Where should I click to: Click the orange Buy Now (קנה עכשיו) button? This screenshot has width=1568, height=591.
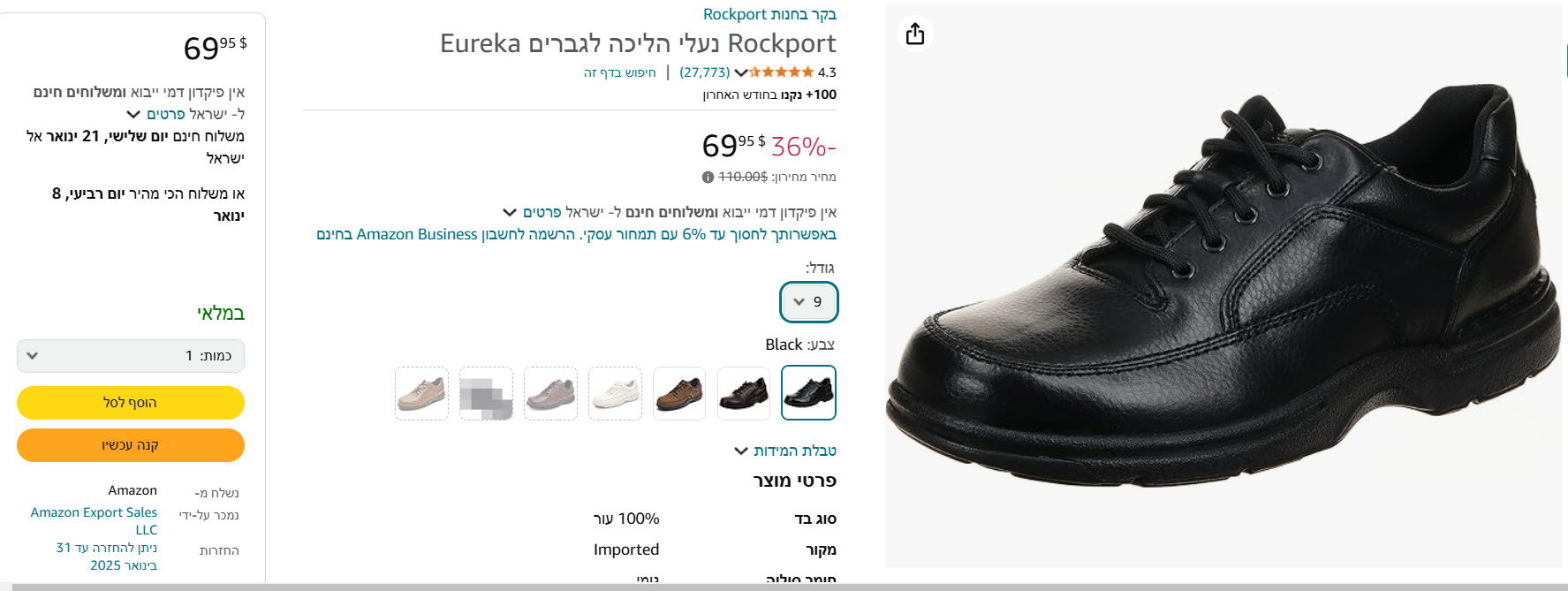131,445
